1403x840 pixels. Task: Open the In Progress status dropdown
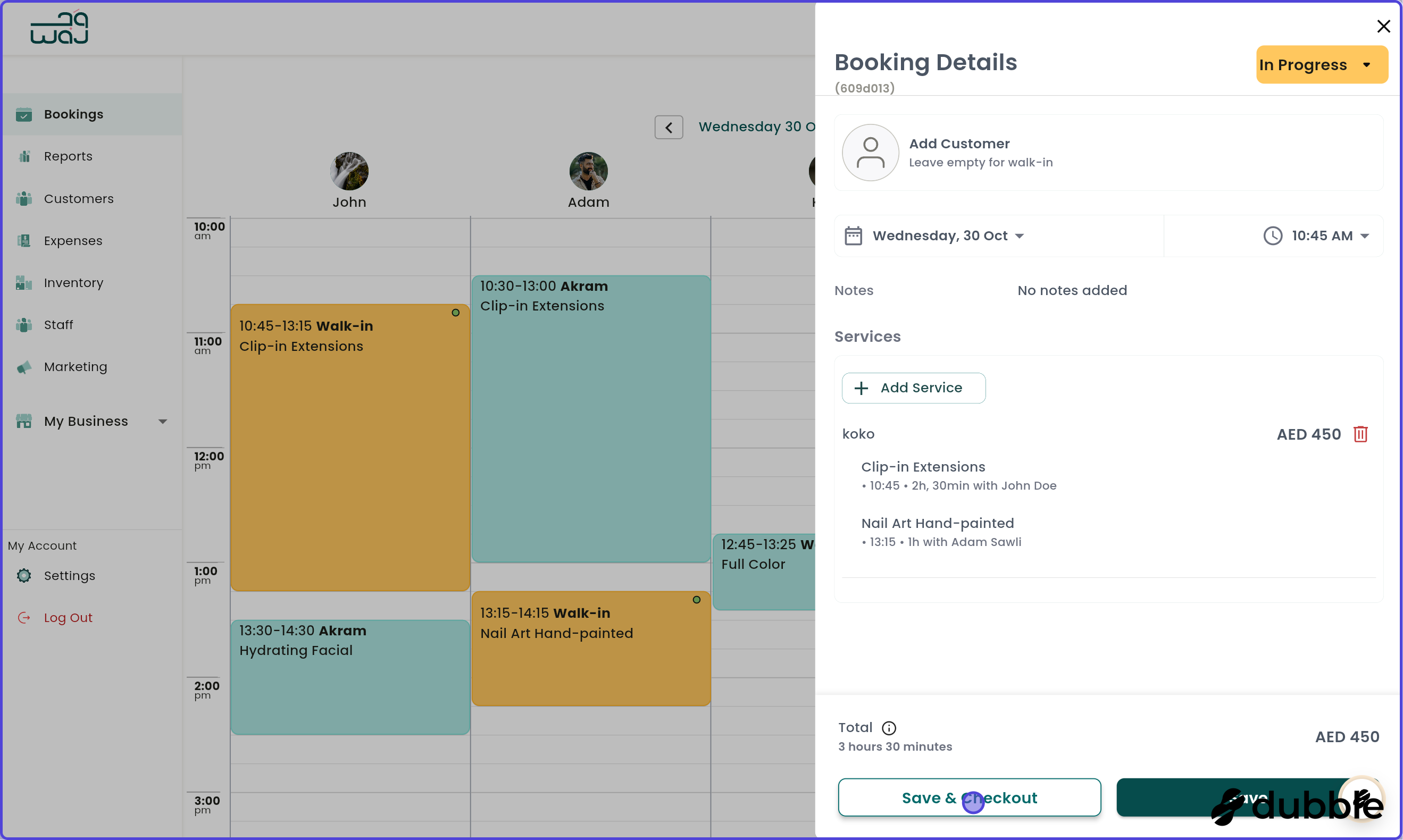1322,64
